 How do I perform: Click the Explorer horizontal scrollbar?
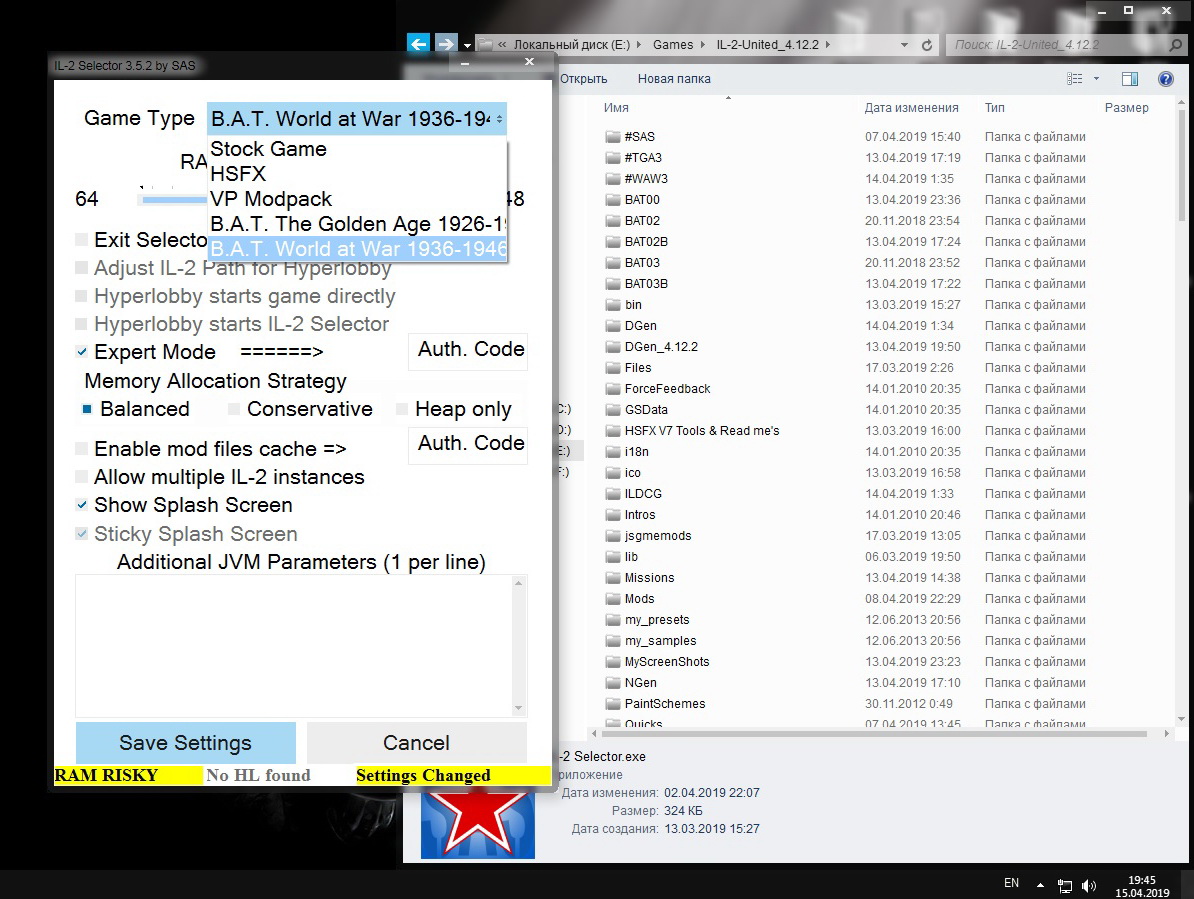tap(873, 734)
